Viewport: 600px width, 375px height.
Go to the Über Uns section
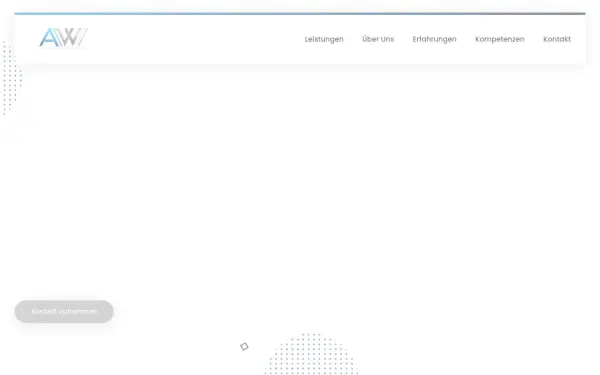tap(378, 39)
